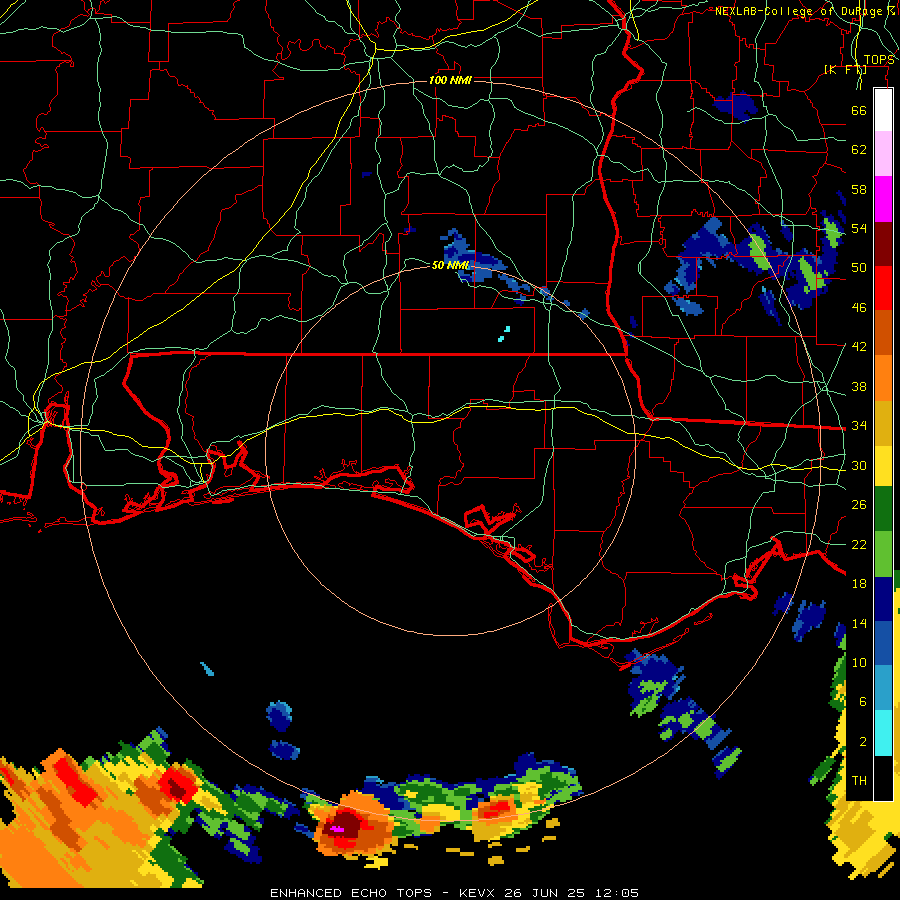Click the 100 NMI range ring label
This screenshot has height=900, width=900.
(x=450, y=80)
